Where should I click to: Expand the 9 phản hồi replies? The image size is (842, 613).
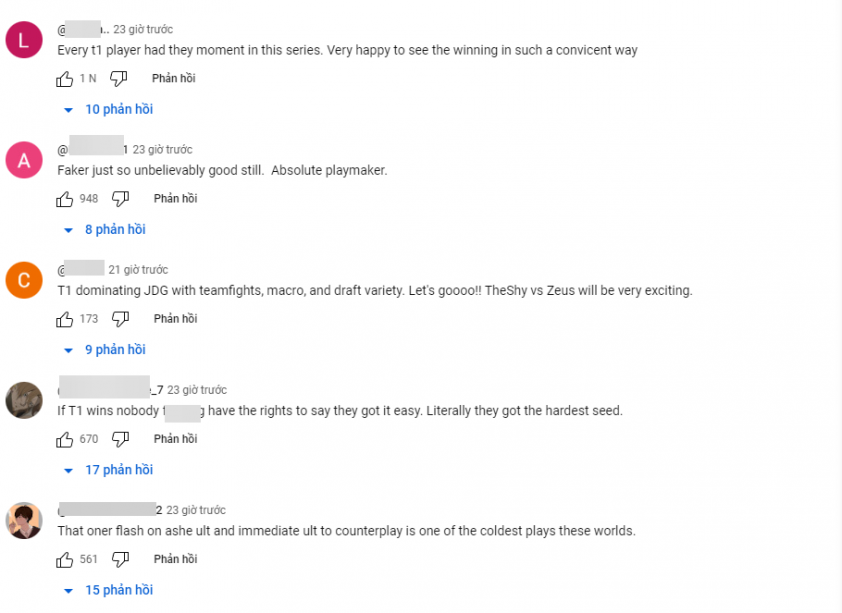(105, 350)
